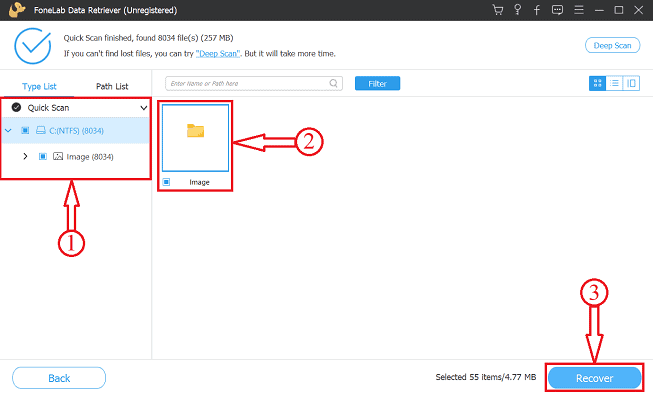Open the Facebook share icon
The image size is (653, 400).
click(x=537, y=10)
